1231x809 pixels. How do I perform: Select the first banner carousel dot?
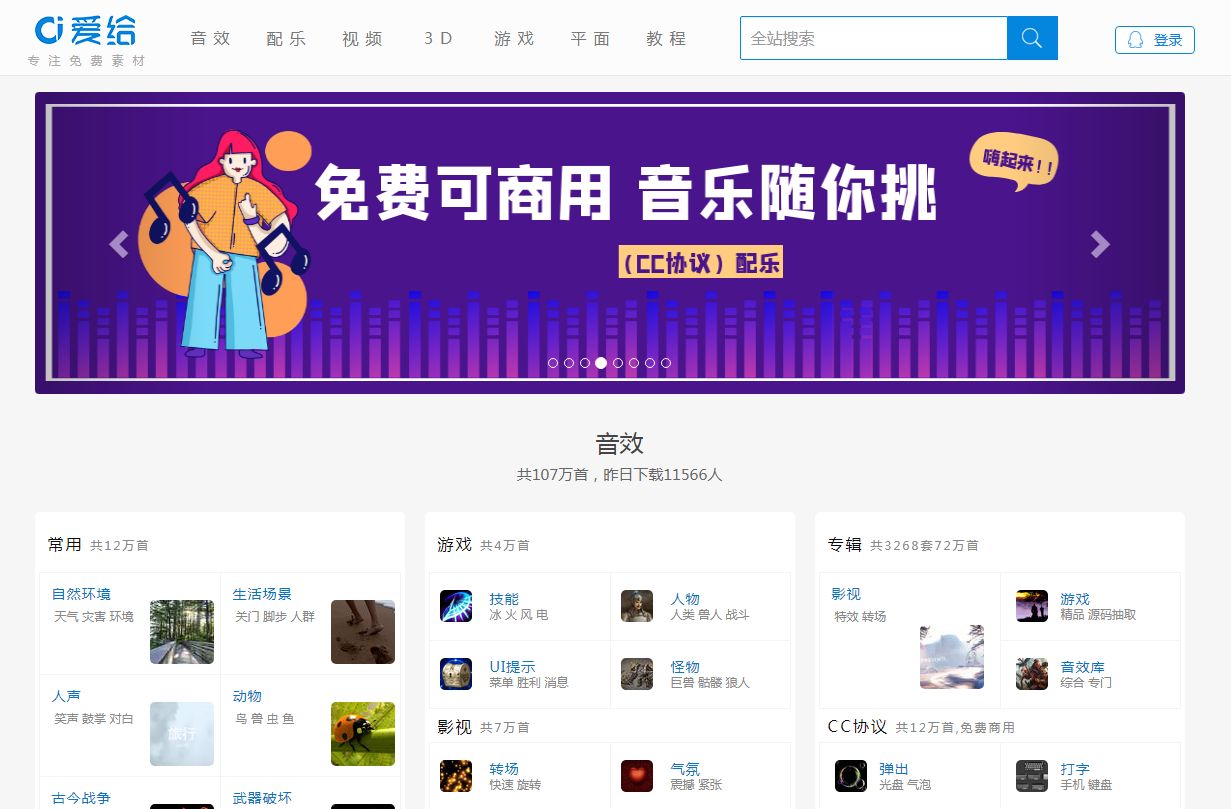(553, 363)
